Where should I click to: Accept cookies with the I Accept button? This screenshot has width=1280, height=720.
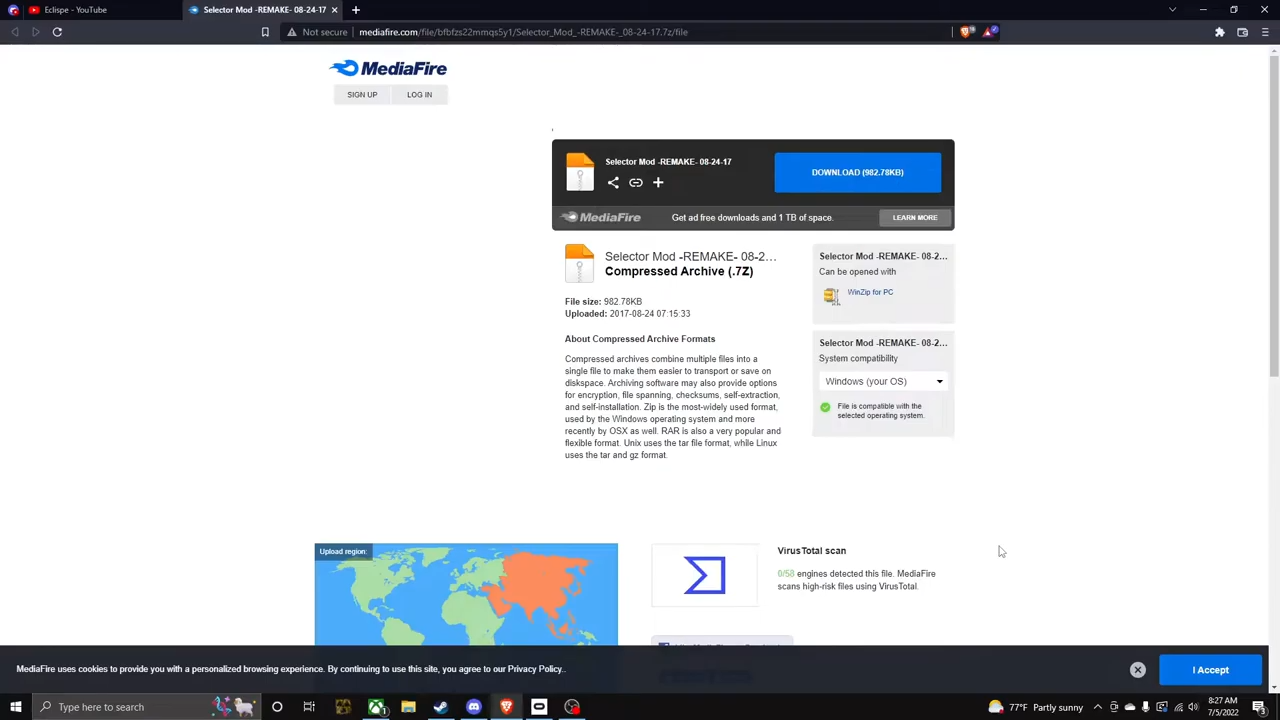tap(1210, 670)
